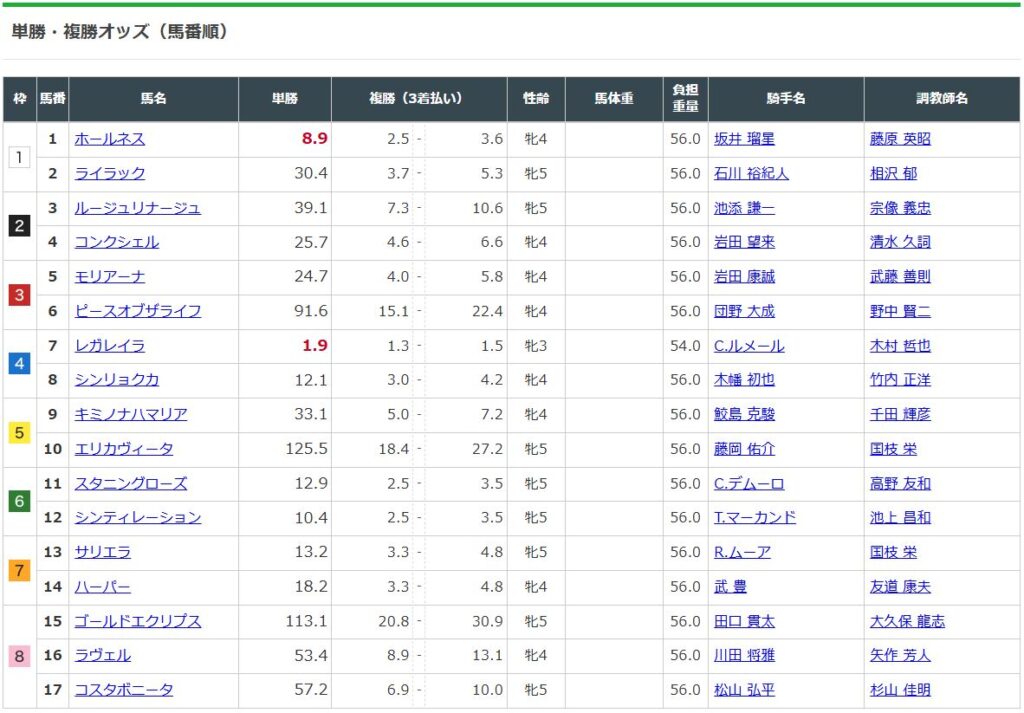Open horse link シンリョクカ

click(x=117, y=380)
